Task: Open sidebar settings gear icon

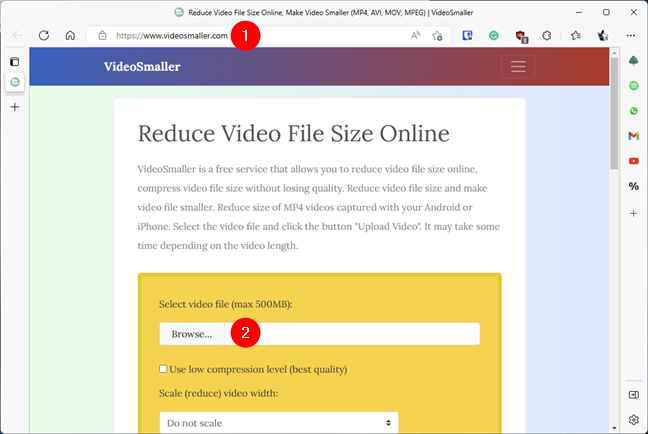Action: coord(634,420)
